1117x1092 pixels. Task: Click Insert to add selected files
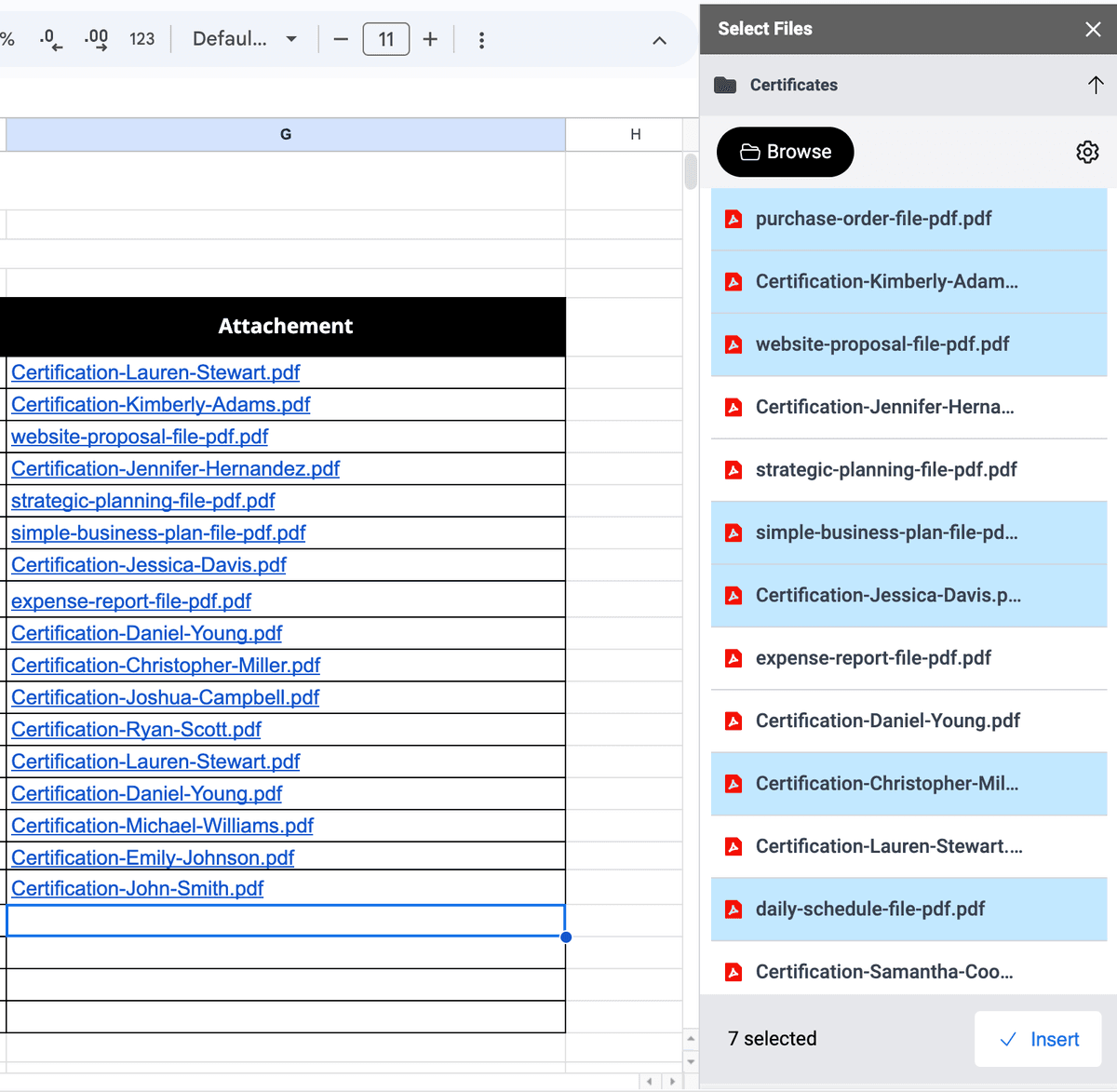coord(1038,1039)
